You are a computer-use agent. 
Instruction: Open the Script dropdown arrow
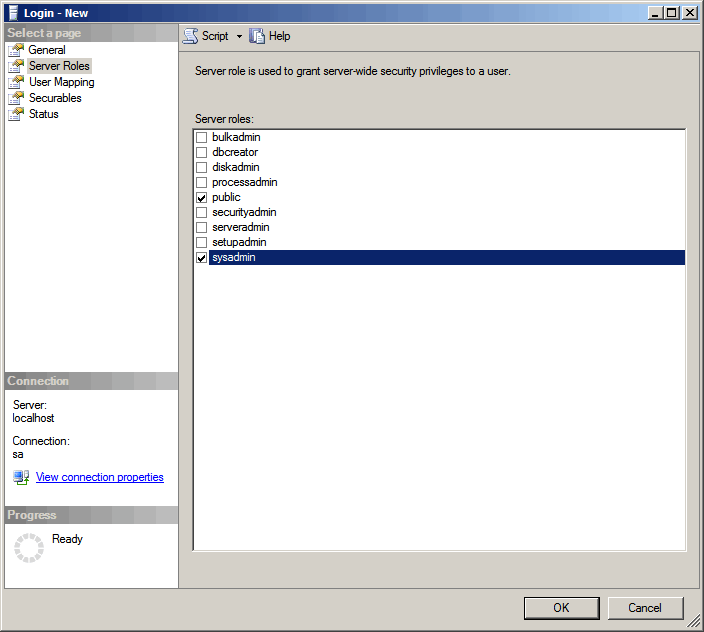coord(239,36)
